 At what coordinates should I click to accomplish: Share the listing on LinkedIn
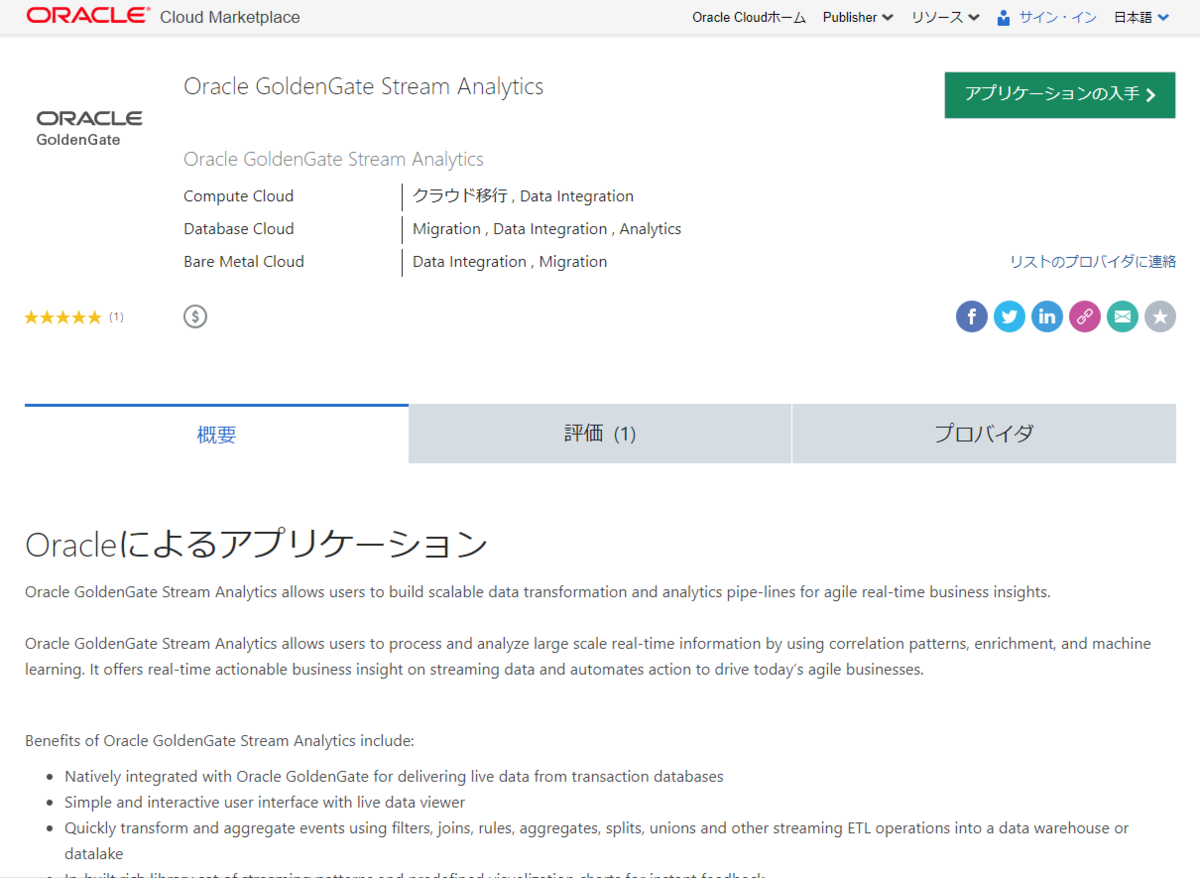(x=1047, y=316)
